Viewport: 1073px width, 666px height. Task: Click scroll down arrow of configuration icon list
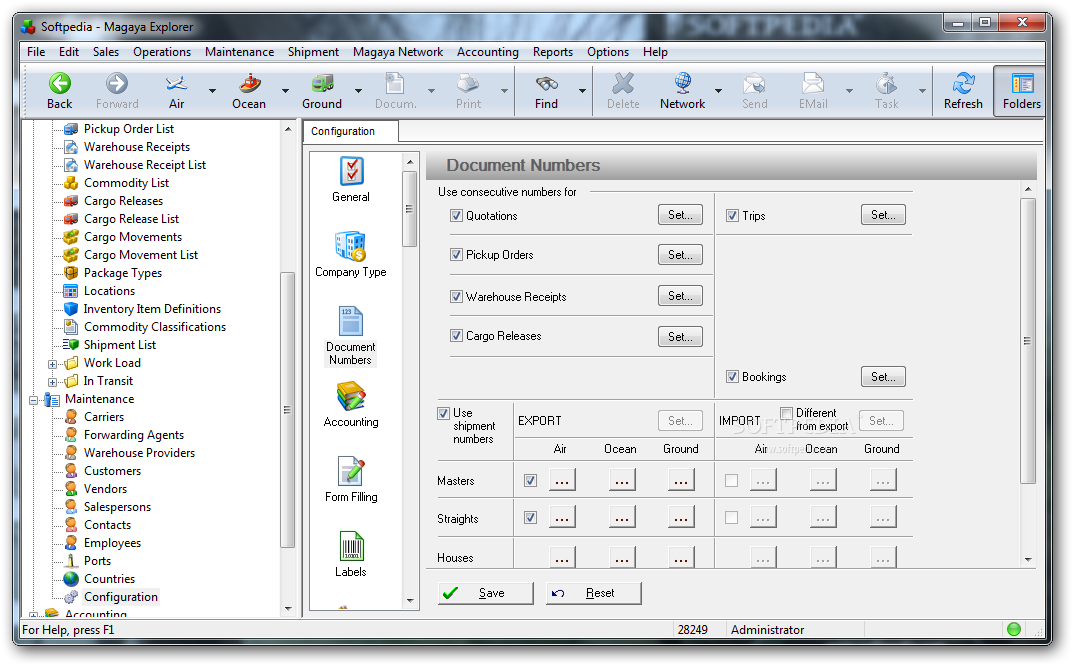pyautogui.click(x=410, y=601)
